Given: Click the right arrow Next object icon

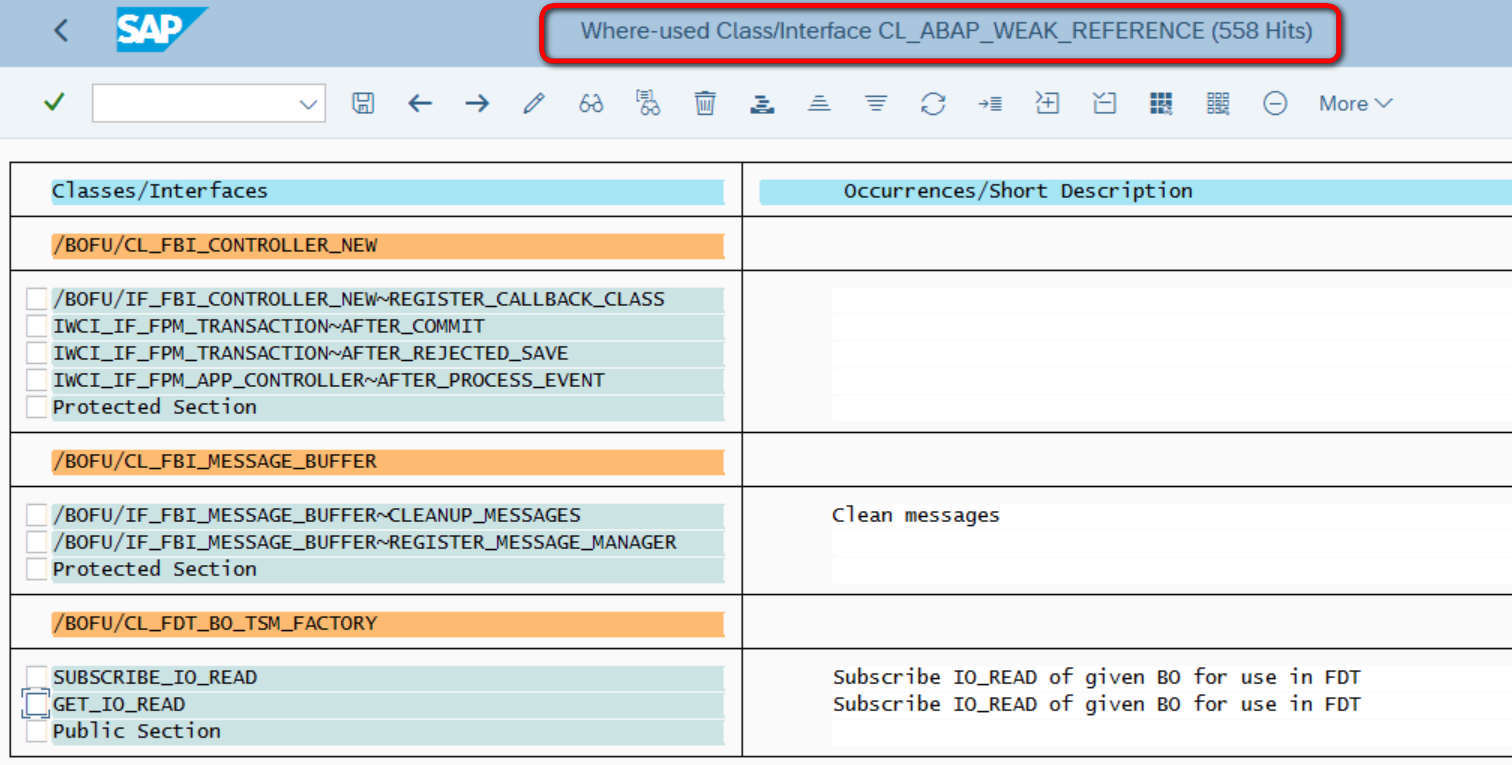Looking at the screenshot, I should click(x=477, y=103).
